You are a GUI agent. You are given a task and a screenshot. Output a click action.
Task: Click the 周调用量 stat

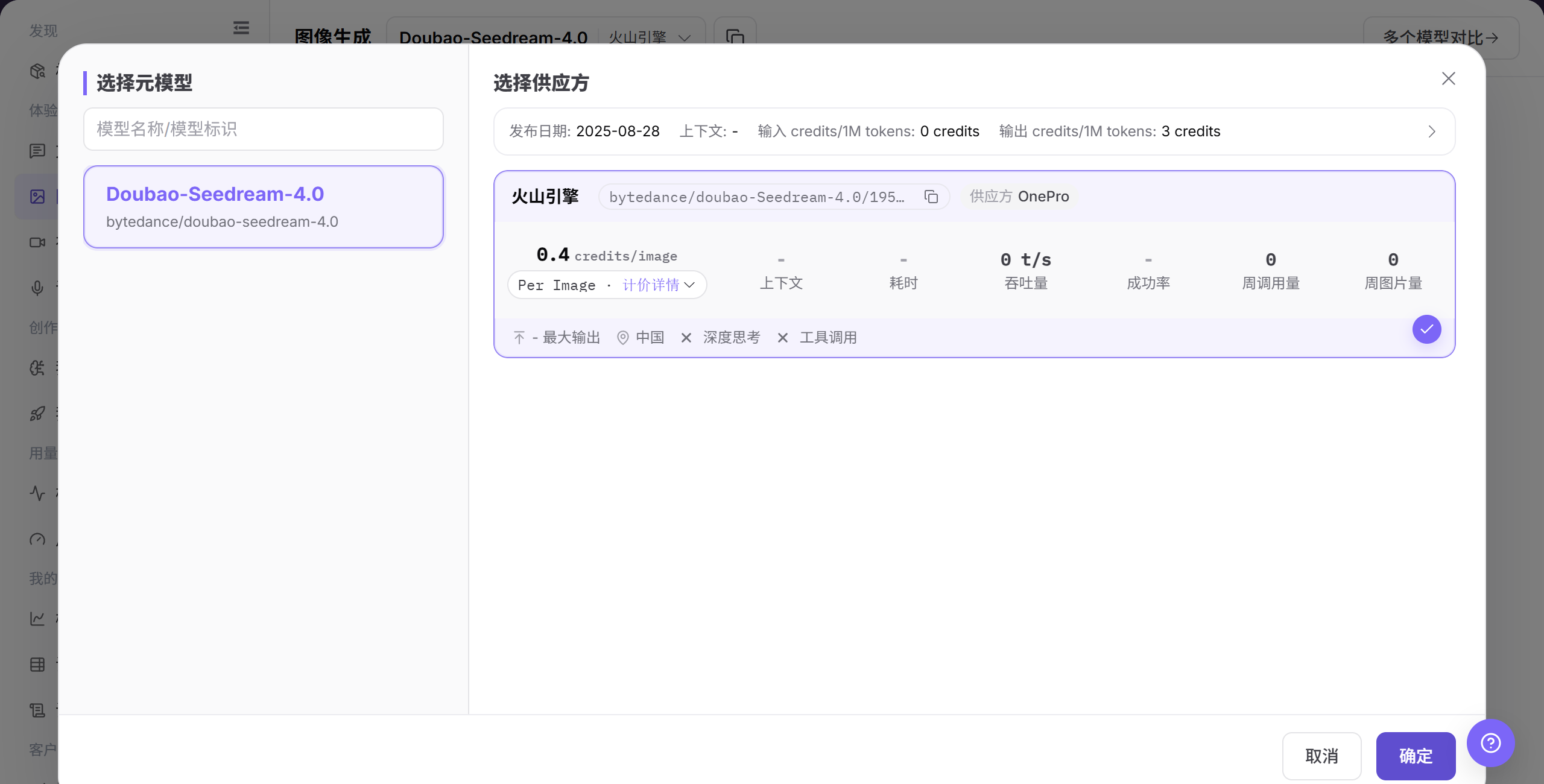[1271, 271]
